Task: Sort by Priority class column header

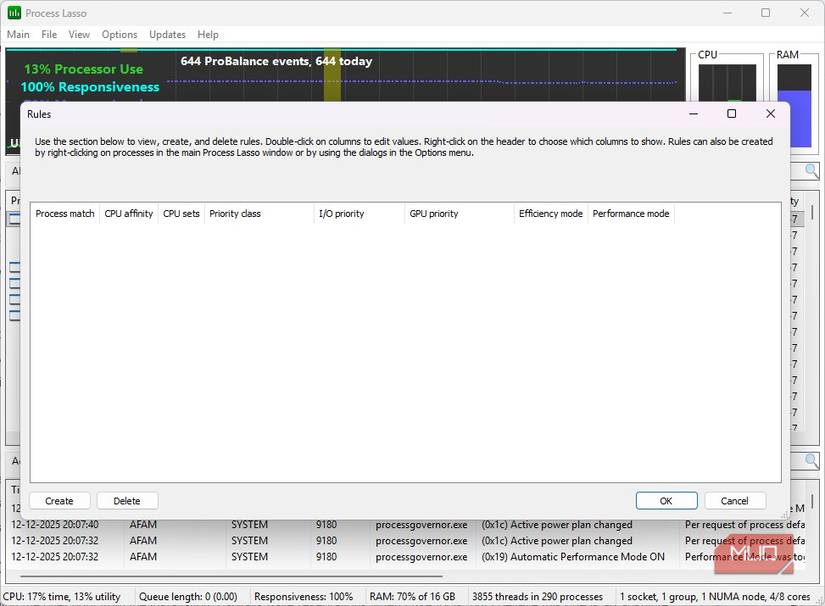Action: 259,214
